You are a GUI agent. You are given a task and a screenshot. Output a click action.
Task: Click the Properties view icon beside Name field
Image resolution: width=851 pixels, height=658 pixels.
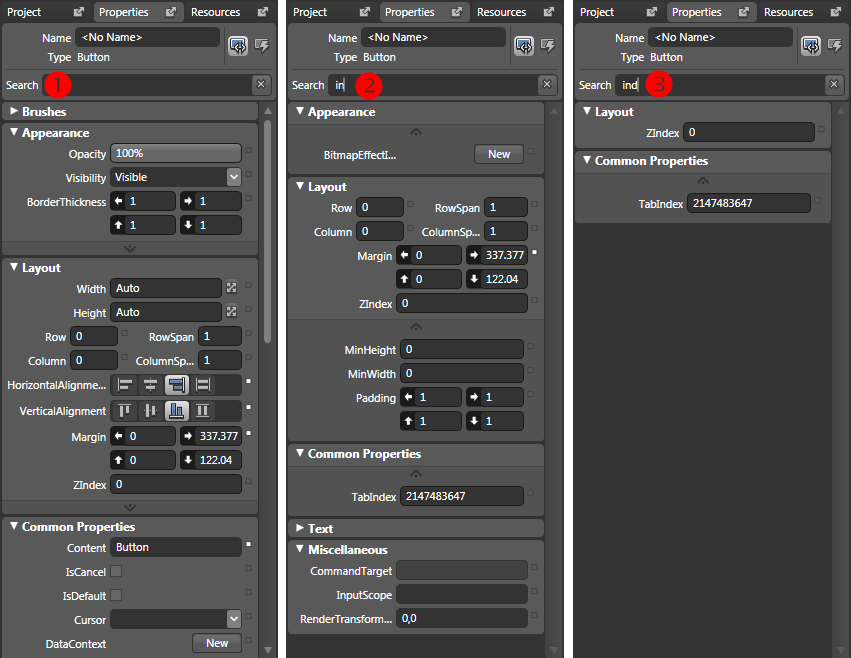tap(237, 45)
